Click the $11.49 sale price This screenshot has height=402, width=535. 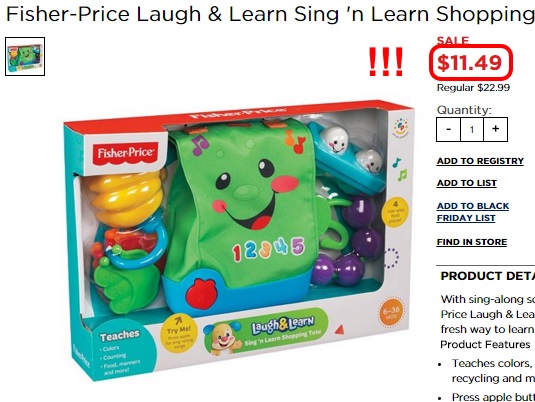[x=470, y=63]
